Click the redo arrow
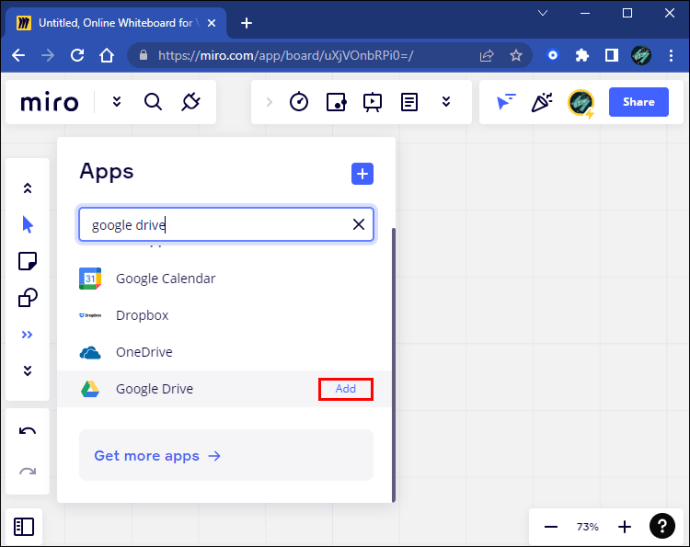This screenshot has height=547, width=690. (27, 471)
